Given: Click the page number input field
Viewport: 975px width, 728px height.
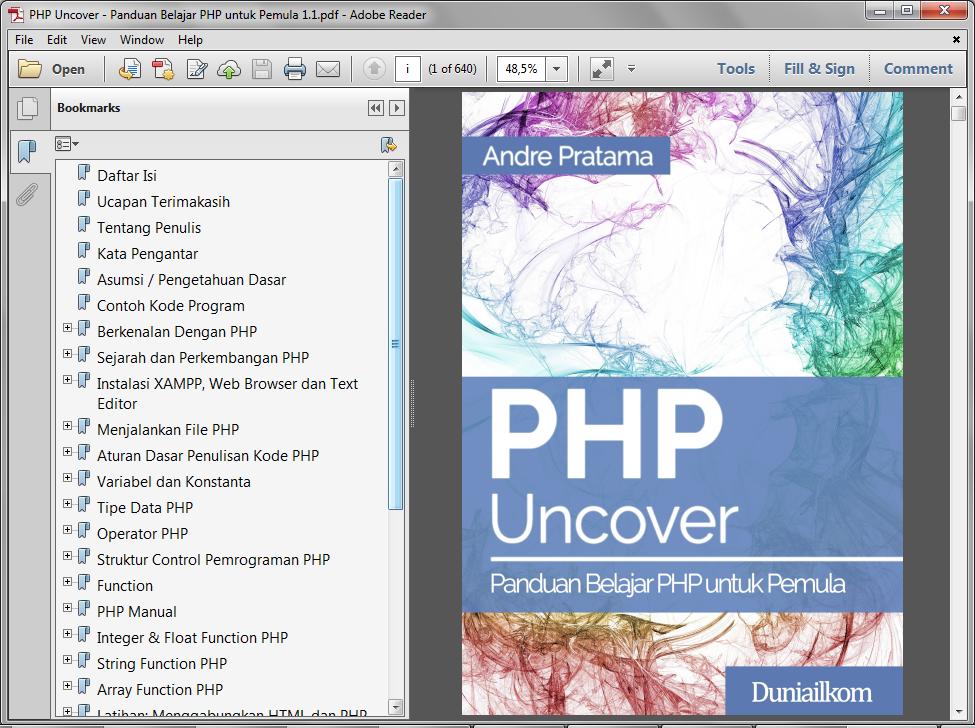Looking at the screenshot, I should (408, 69).
